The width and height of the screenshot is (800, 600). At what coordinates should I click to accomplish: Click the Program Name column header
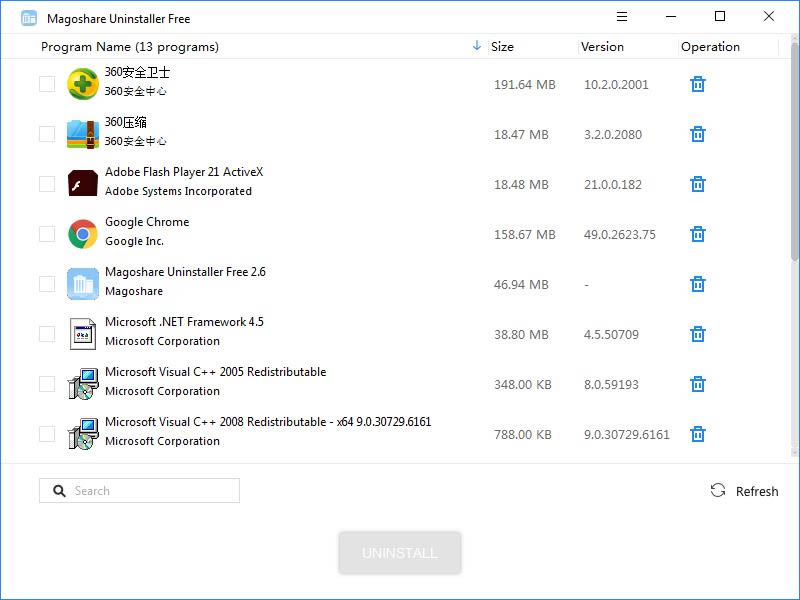coord(130,47)
